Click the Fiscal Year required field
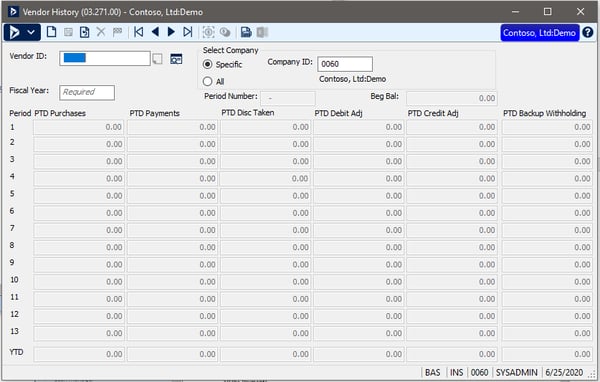 coord(87,92)
